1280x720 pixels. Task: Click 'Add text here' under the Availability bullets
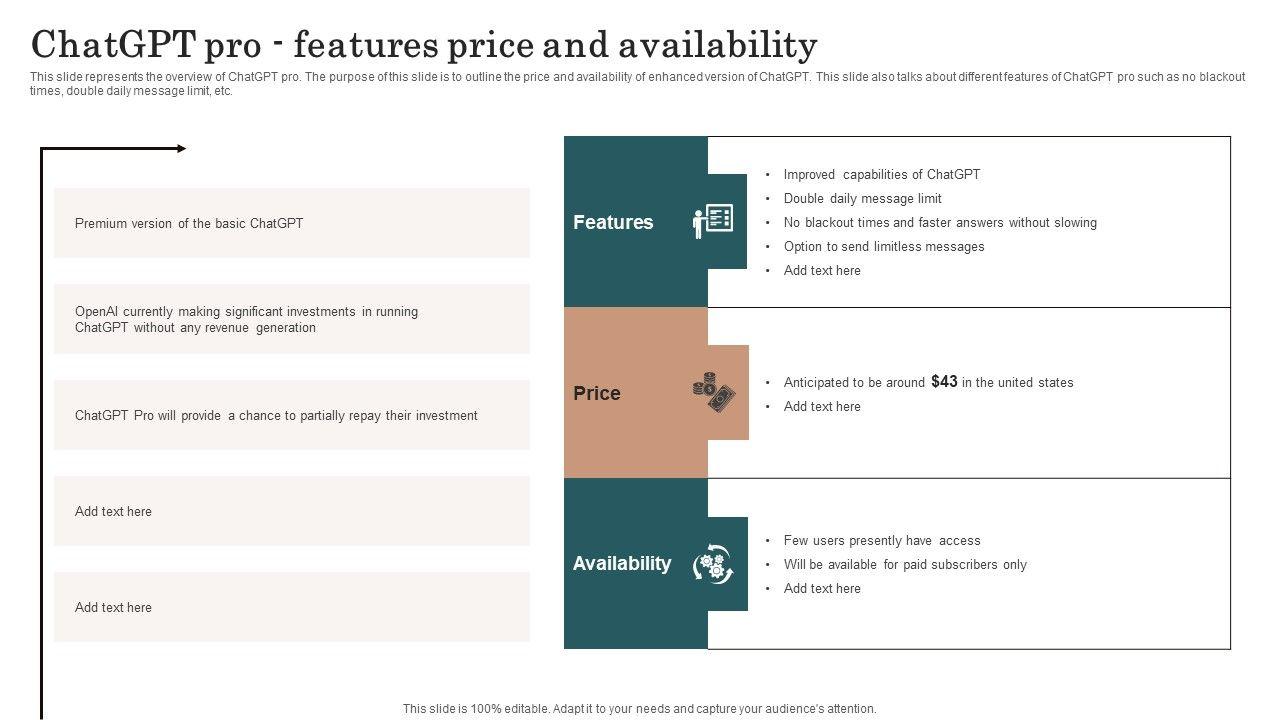click(x=822, y=588)
